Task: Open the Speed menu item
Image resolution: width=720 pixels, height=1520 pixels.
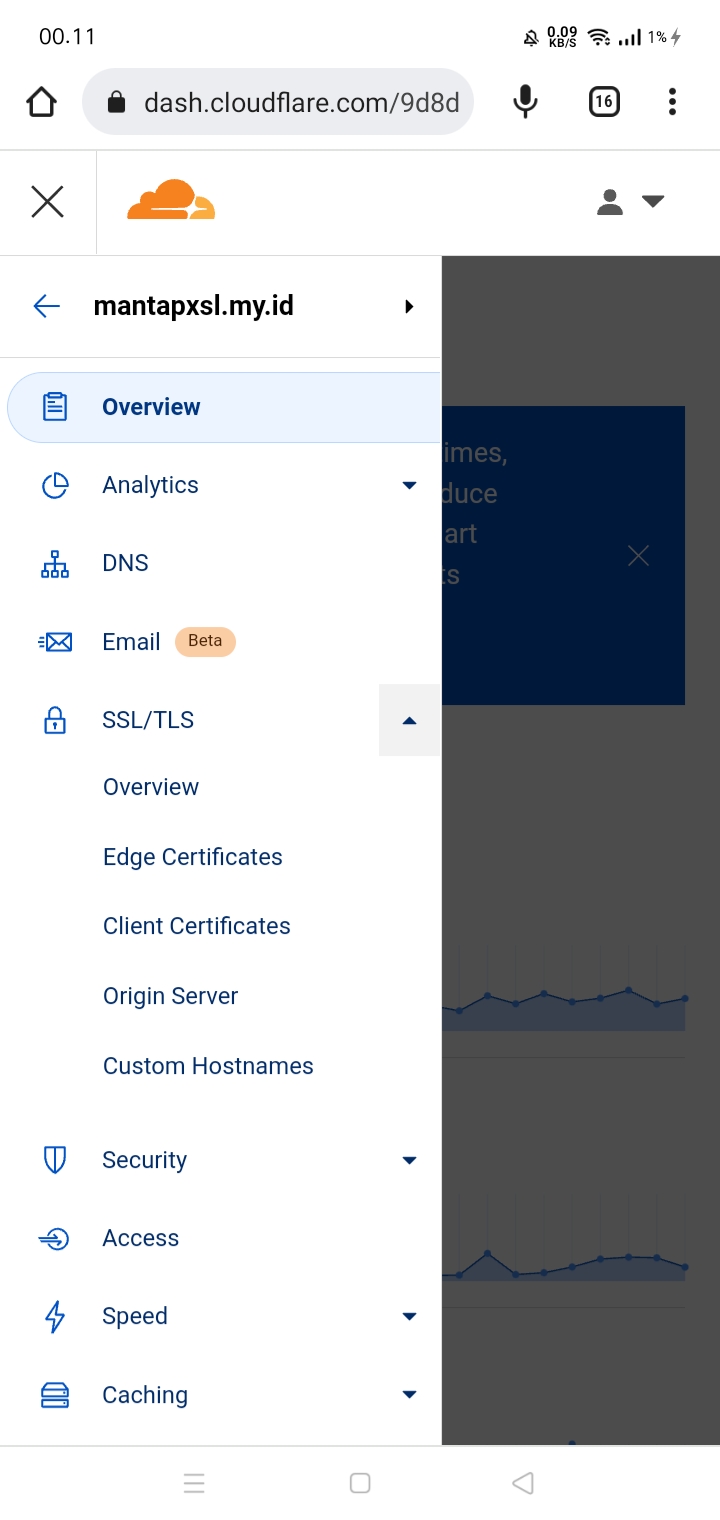Action: pos(135,1317)
